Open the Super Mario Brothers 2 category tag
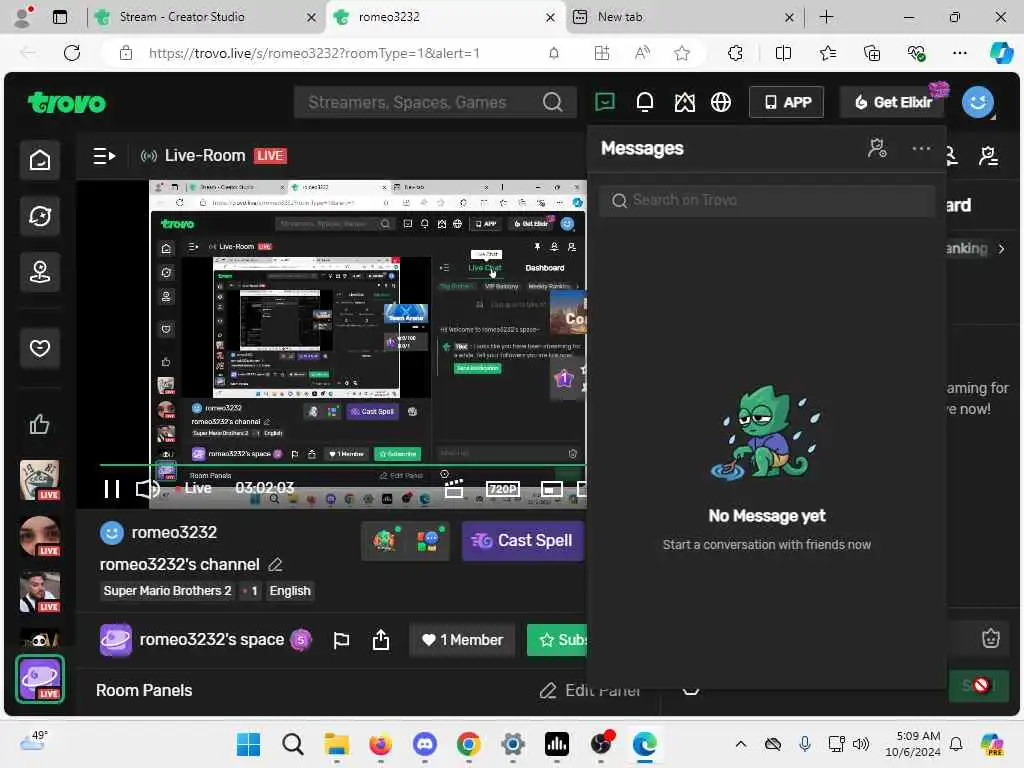1024x768 pixels. click(167, 590)
